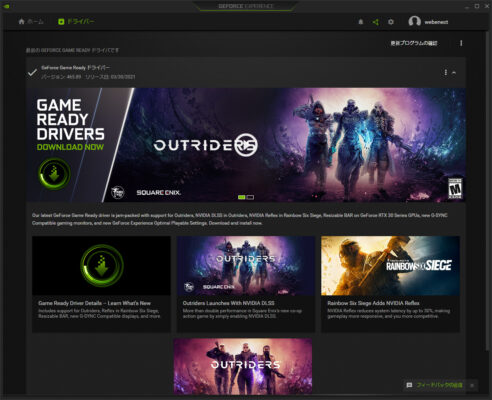492x400 pixels.
Task: Open Outriders Launches With NVIDIA DLSS link
Action: coord(228,303)
